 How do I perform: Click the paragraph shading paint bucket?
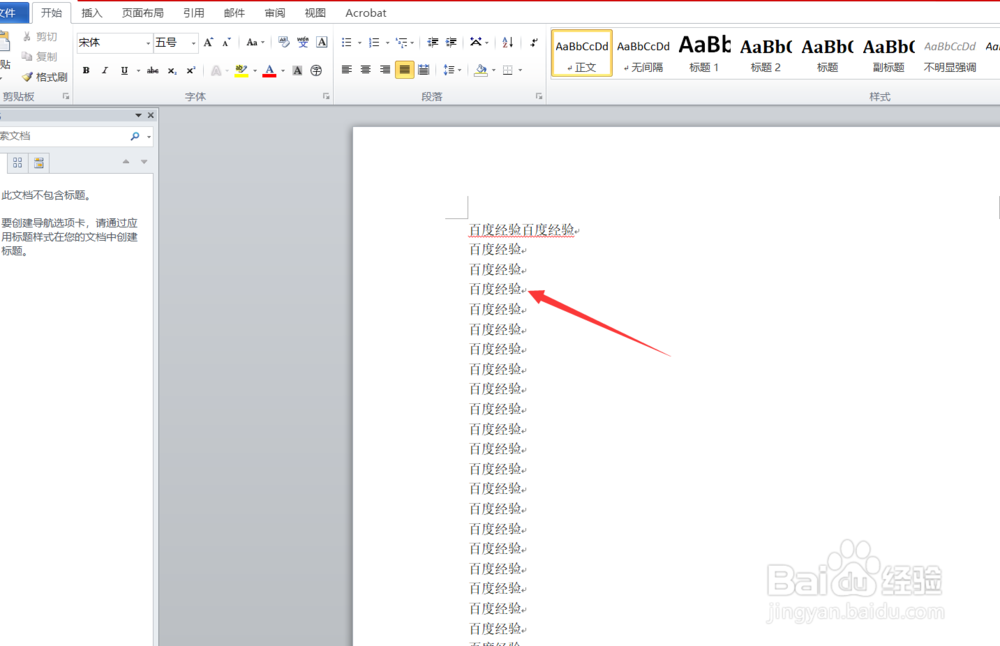[481, 70]
